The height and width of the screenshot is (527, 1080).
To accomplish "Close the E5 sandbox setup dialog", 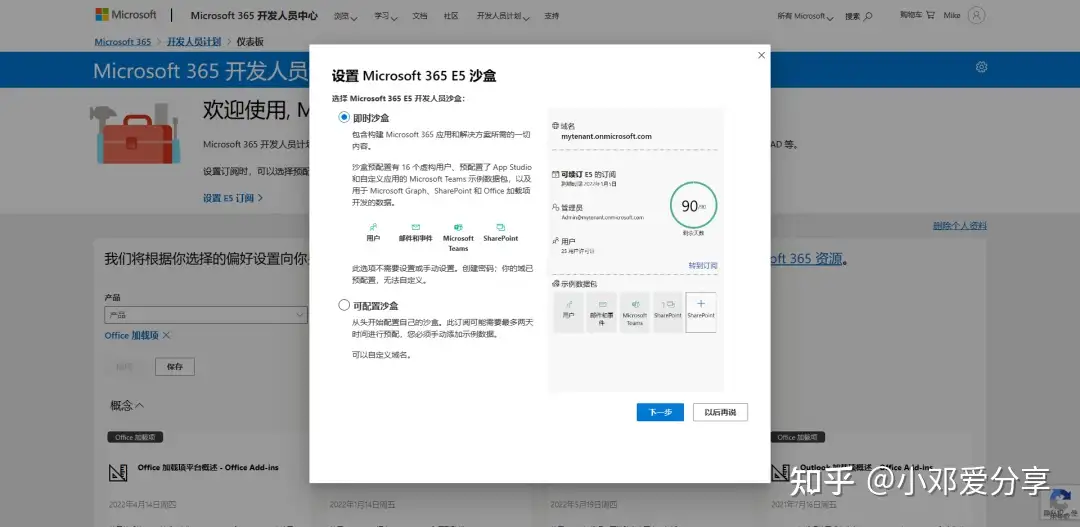I will click(x=761, y=55).
